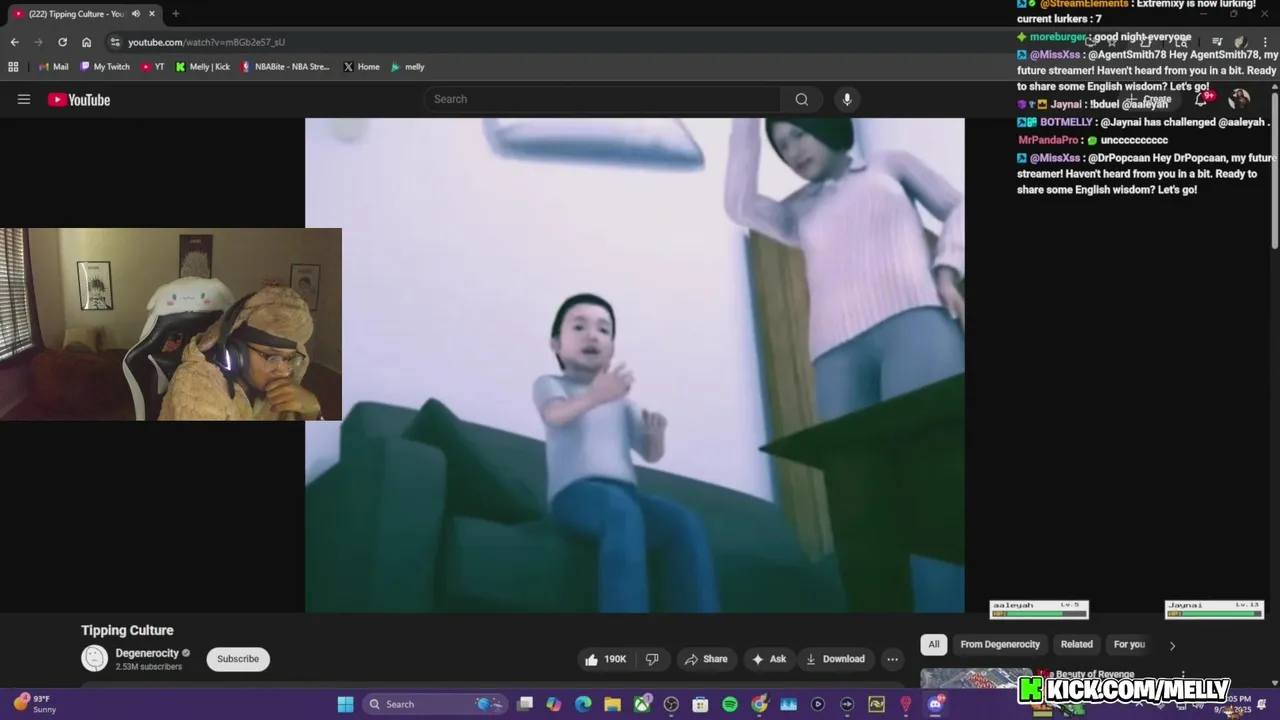Open the YT bookmark

point(153,67)
